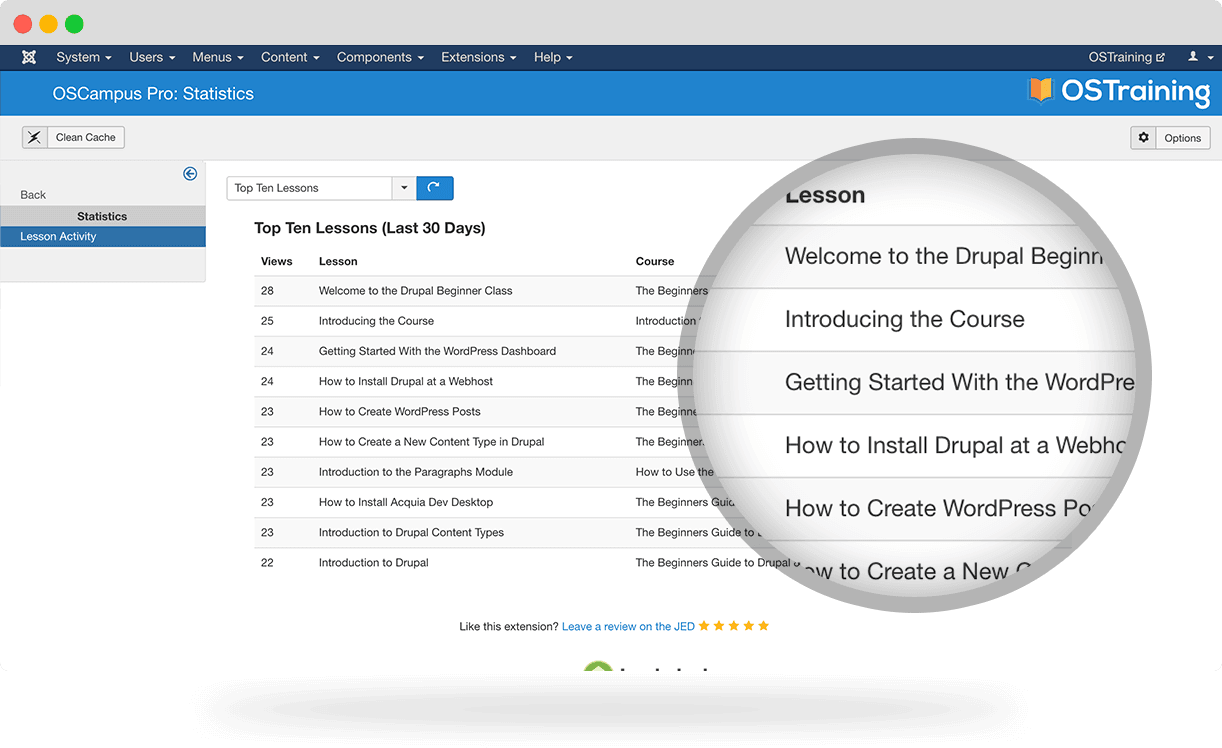Select Introduction to the Paragraphs Module lesson
The width and height of the screenshot is (1222, 748).
416,472
